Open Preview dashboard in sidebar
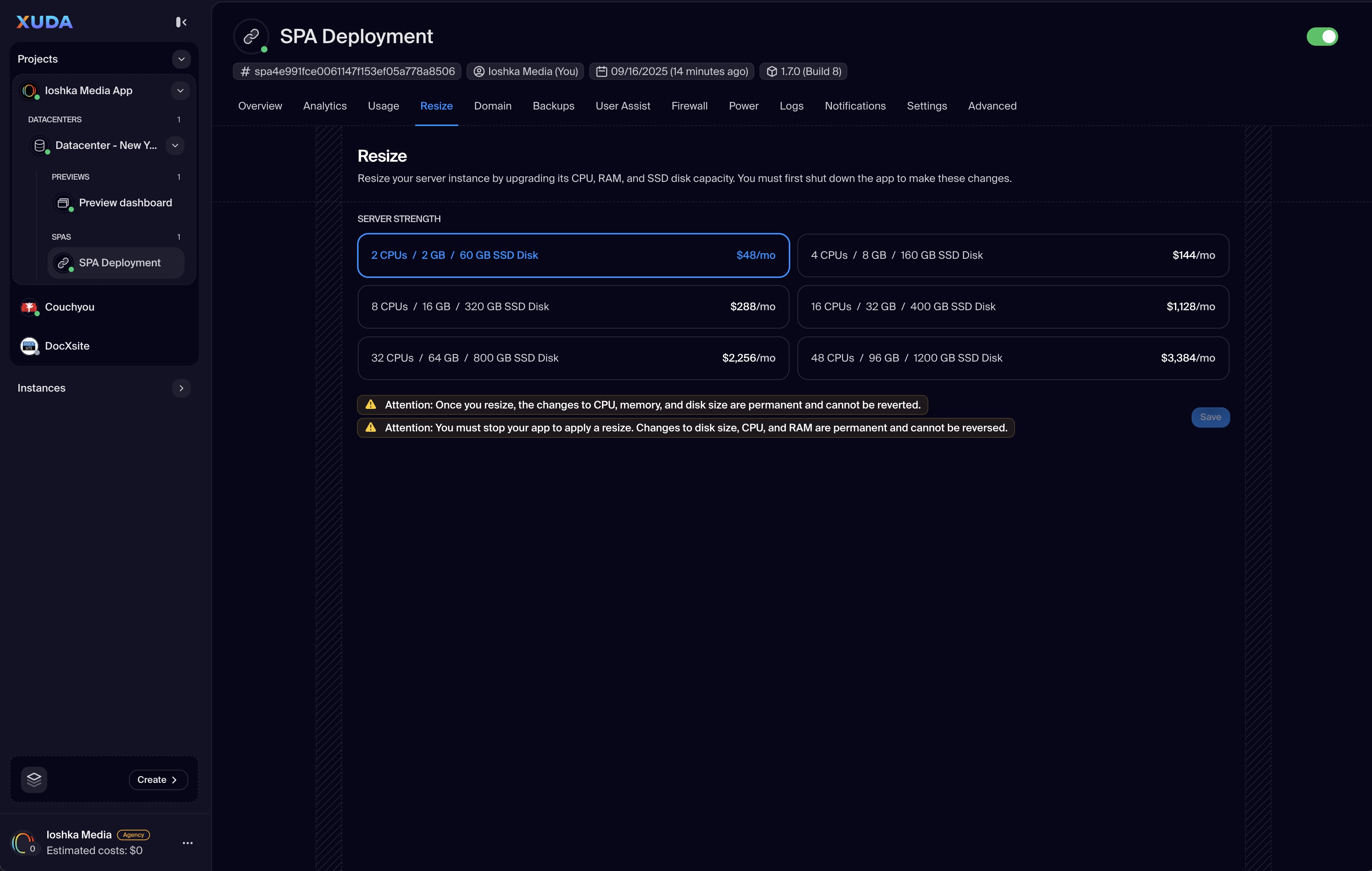Image resolution: width=1372 pixels, height=871 pixels. (125, 203)
